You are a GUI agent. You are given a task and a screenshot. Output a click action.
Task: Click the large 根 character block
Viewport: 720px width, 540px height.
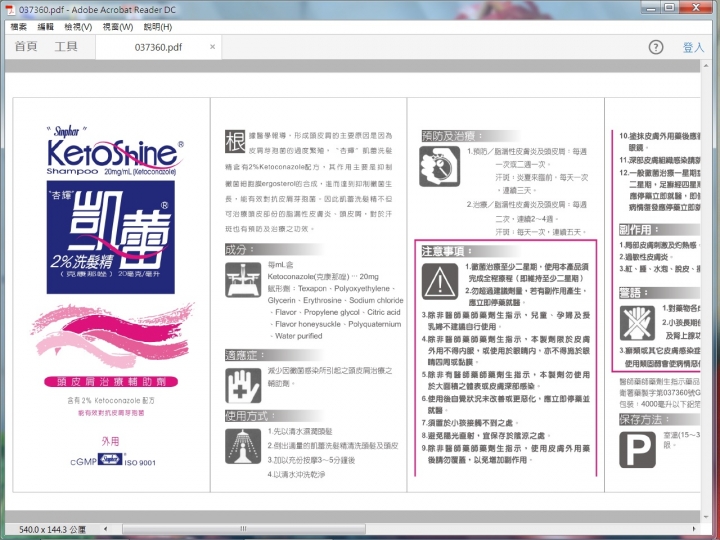click(235, 141)
